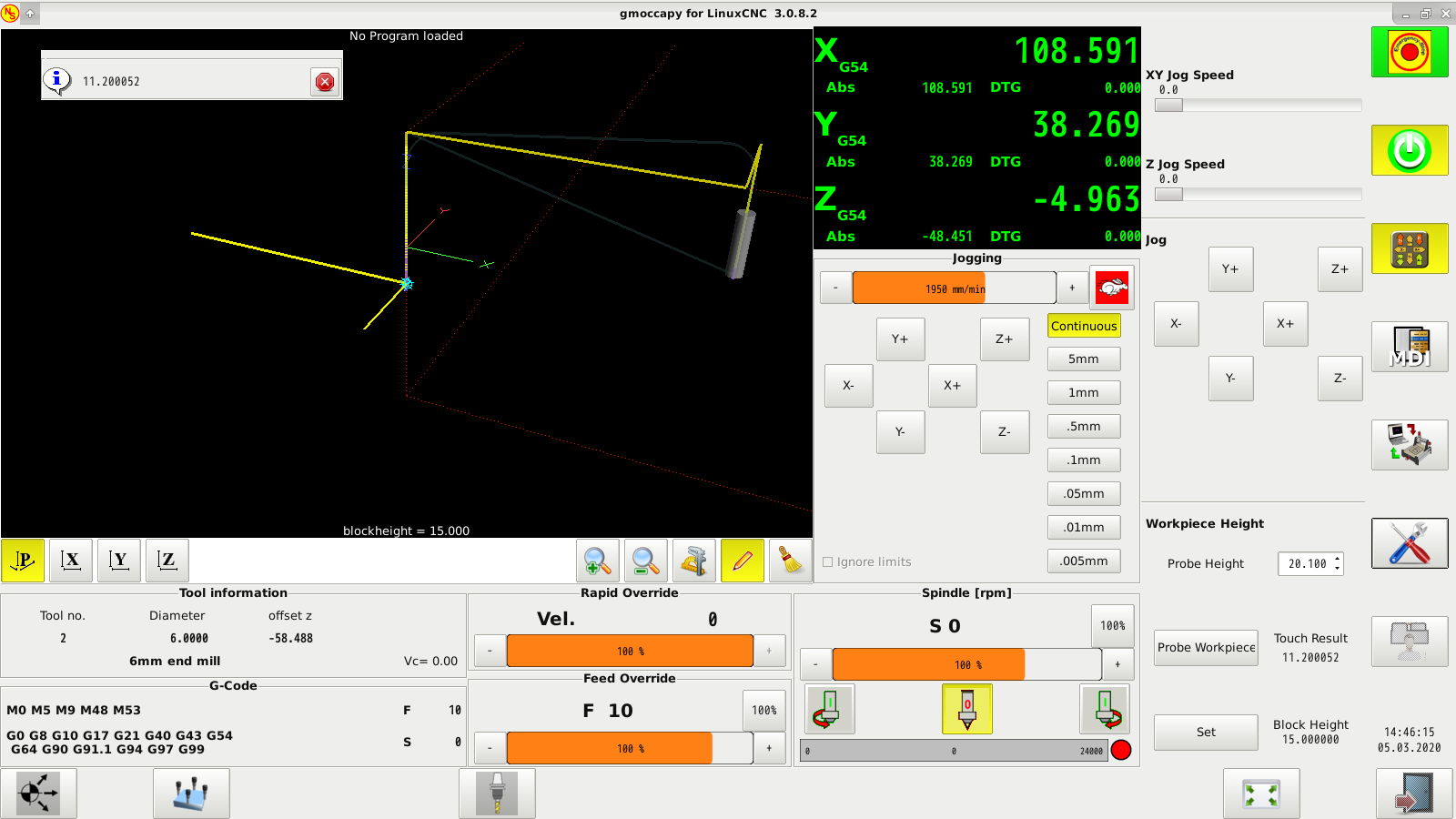Zoom out the preview
This screenshot has width=1456, height=819.
pos(646,561)
